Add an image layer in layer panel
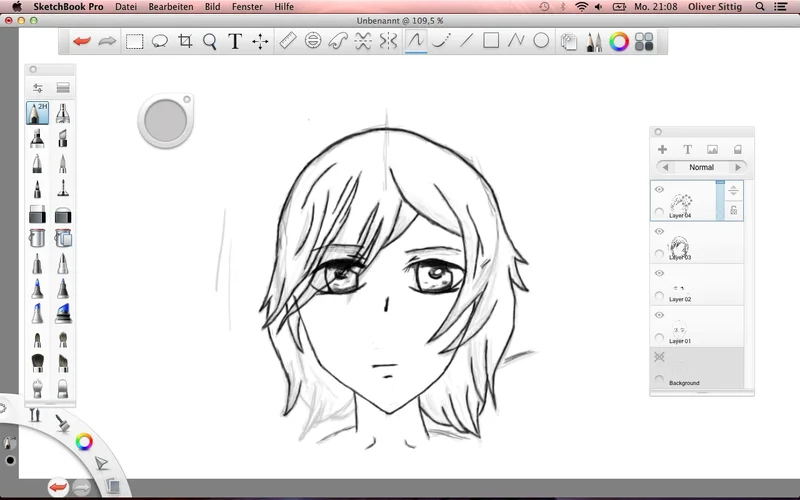The height and width of the screenshot is (500, 800). click(712, 149)
